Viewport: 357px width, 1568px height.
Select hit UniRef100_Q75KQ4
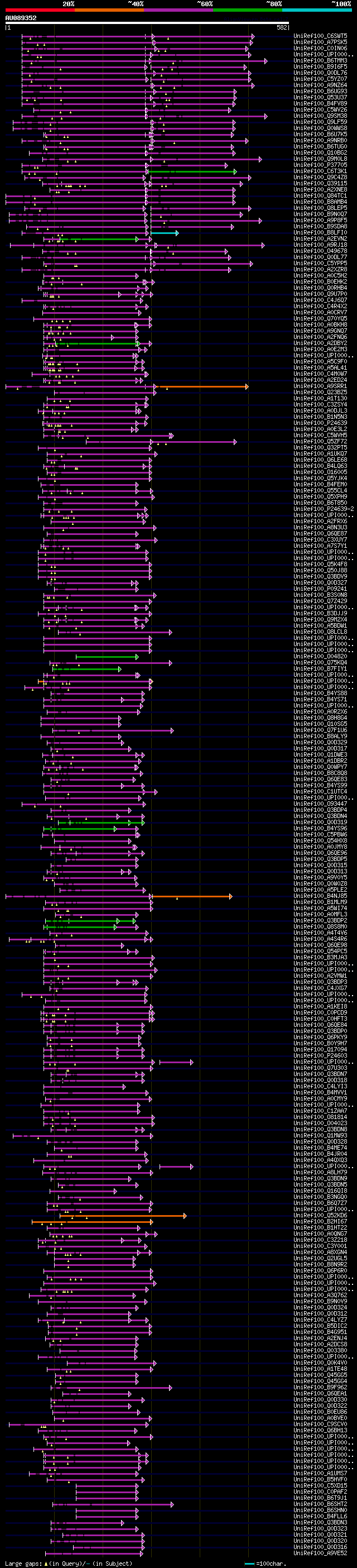321,662
